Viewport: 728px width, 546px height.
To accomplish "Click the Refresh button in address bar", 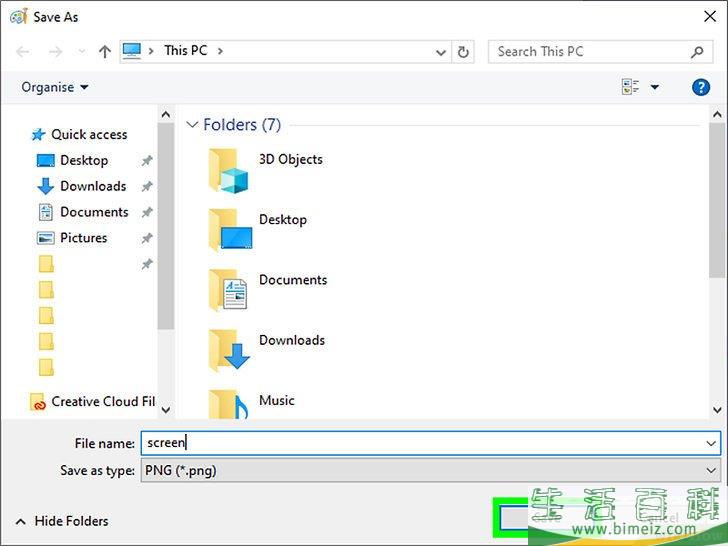I will pyautogui.click(x=463, y=52).
